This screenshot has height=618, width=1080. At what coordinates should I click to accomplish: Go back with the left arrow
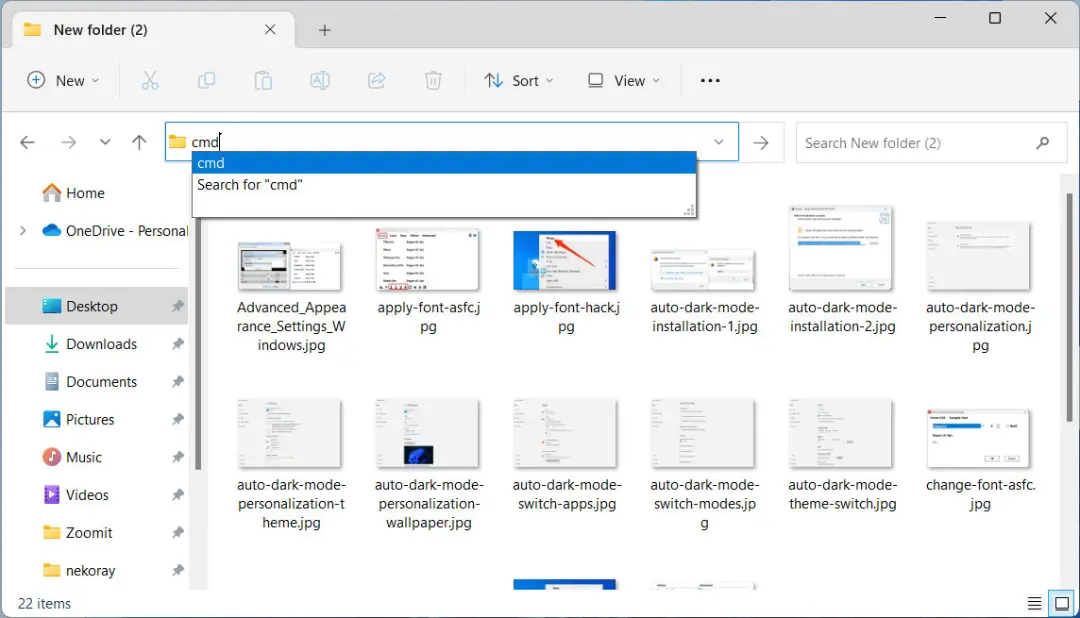point(28,143)
